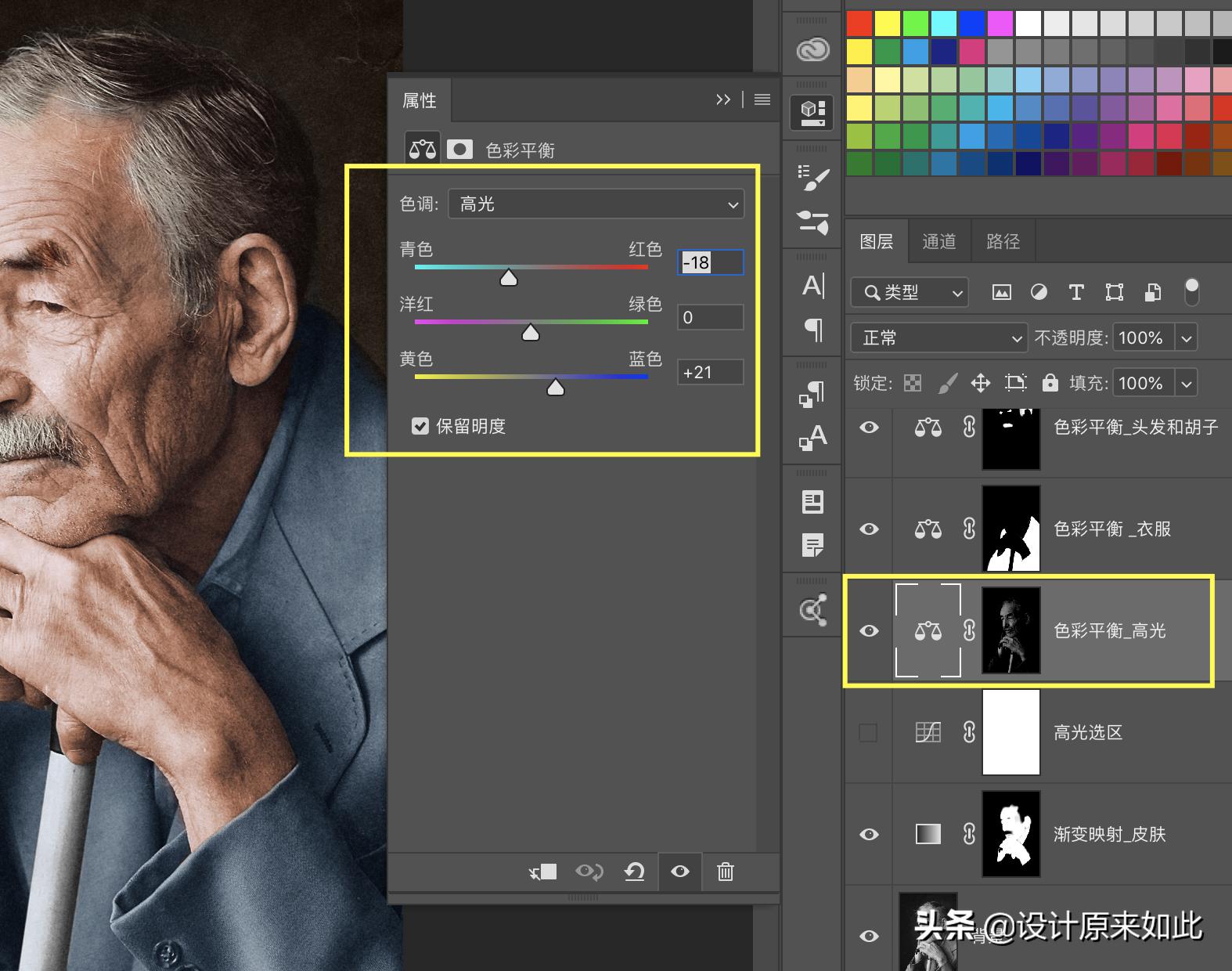Expand the 不透明度 opacity dropdown arrow
Image resolution: width=1232 pixels, height=971 pixels.
click(1187, 338)
